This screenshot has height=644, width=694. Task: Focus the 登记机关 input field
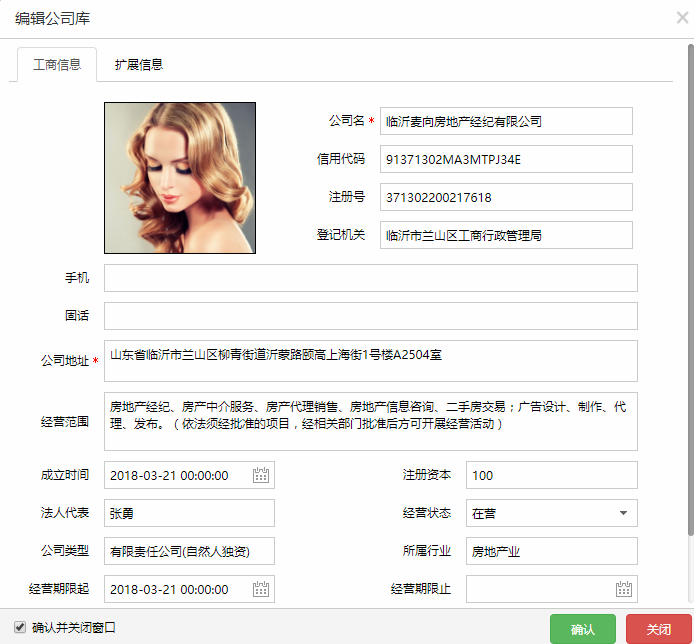(506, 235)
